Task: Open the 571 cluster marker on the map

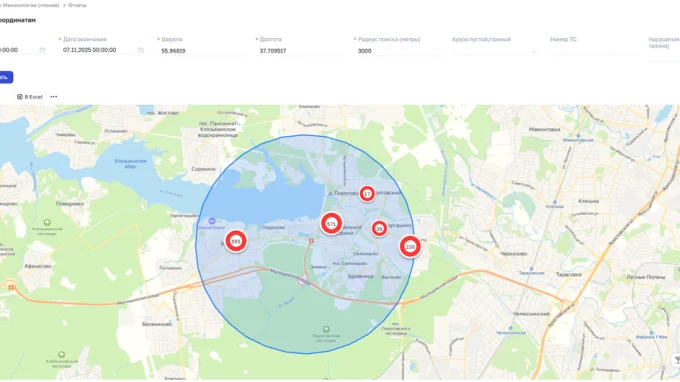Action: 331,224
